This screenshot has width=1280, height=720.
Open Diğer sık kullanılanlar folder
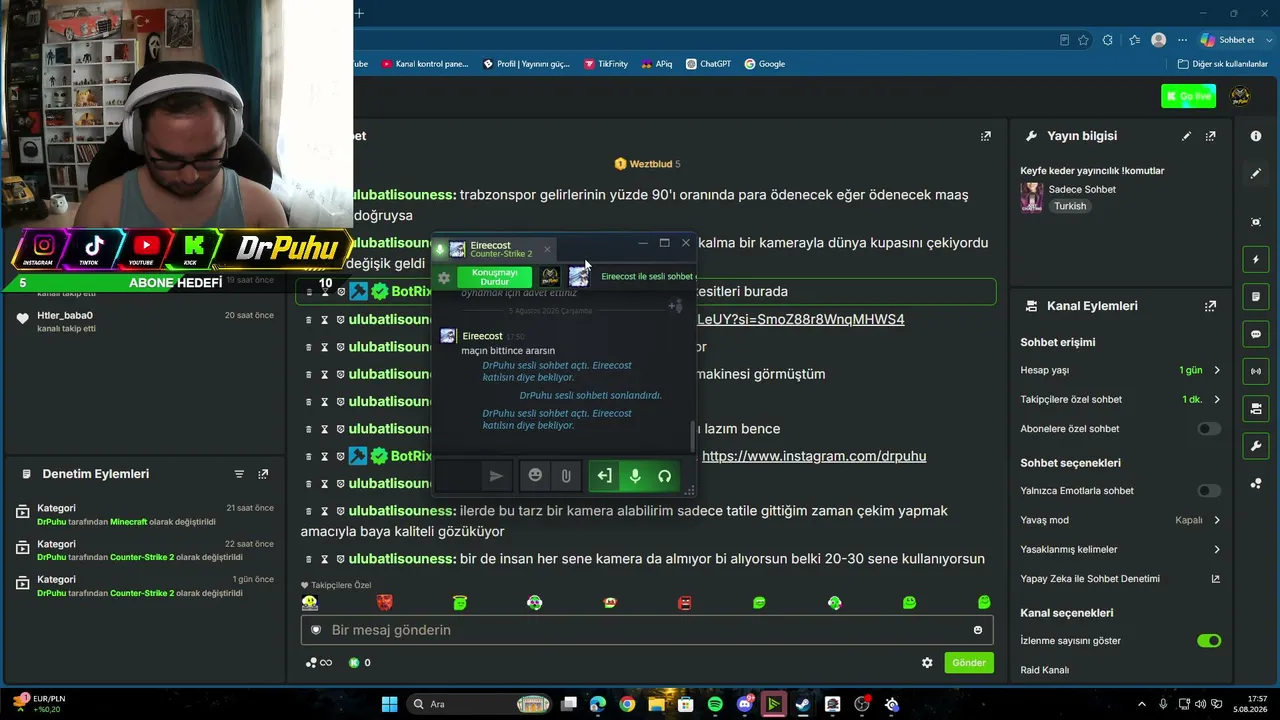(x=1222, y=64)
